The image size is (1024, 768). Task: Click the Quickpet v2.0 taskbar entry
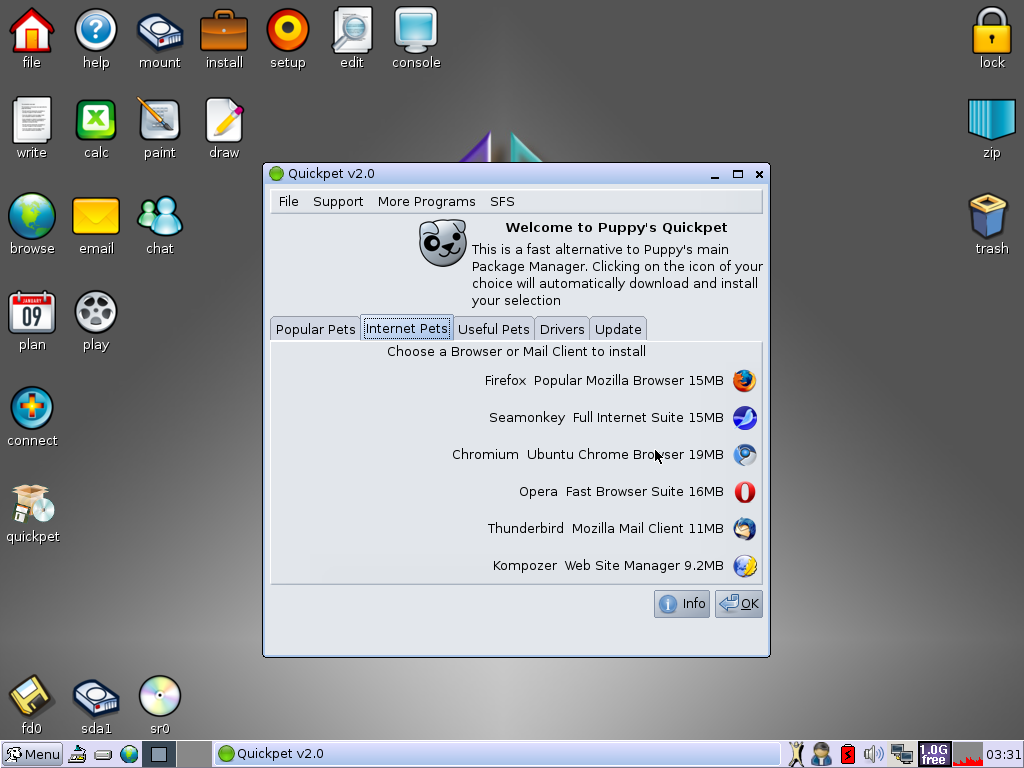(498, 754)
